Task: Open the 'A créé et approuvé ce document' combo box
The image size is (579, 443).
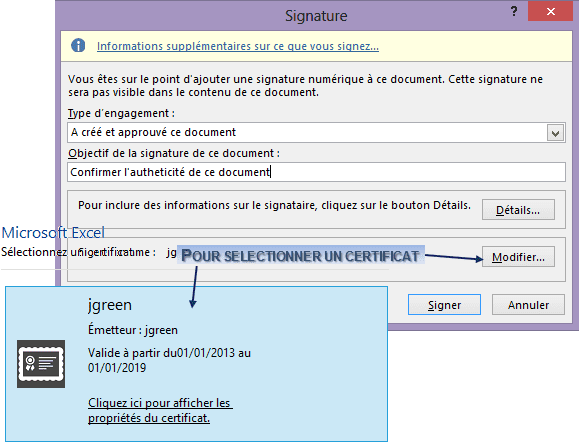Action: click(x=316, y=133)
